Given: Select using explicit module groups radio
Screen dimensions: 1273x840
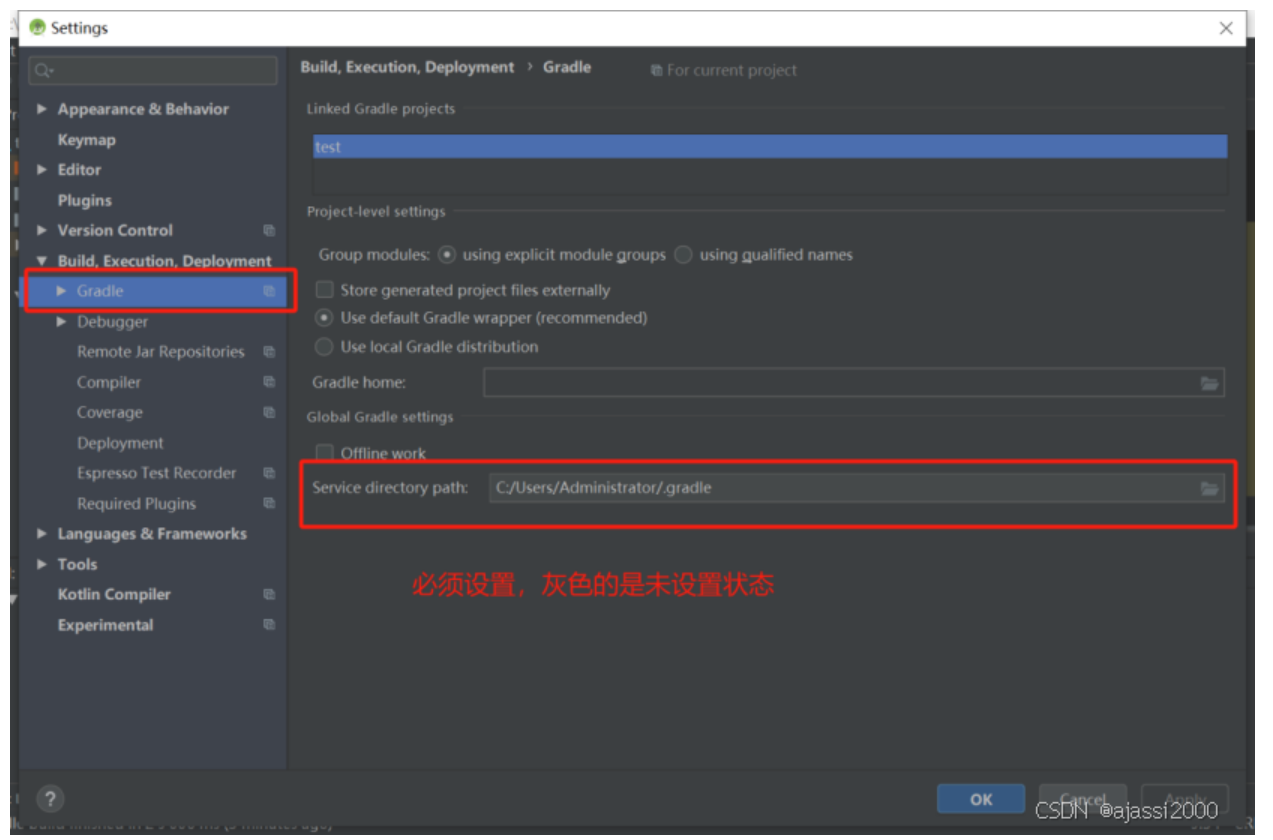Looking at the screenshot, I should tap(447, 255).
